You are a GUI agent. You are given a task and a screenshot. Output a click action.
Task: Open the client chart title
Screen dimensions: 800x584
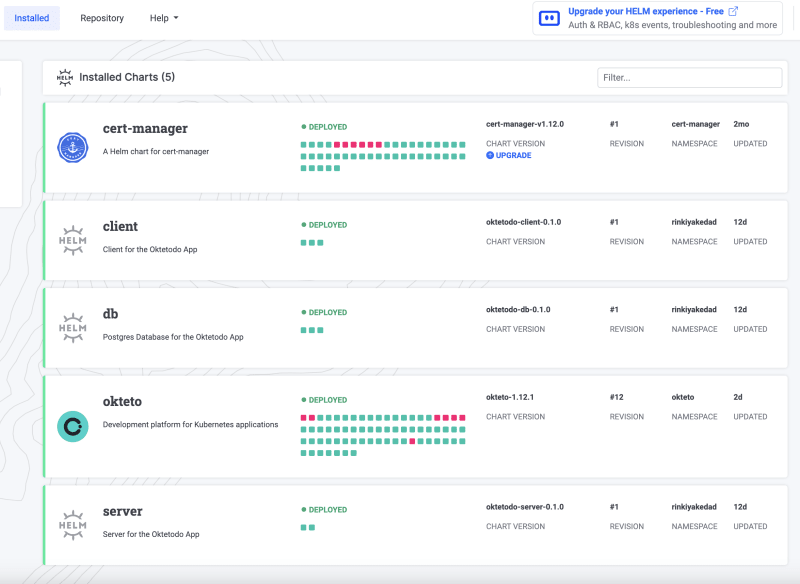coord(120,226)
